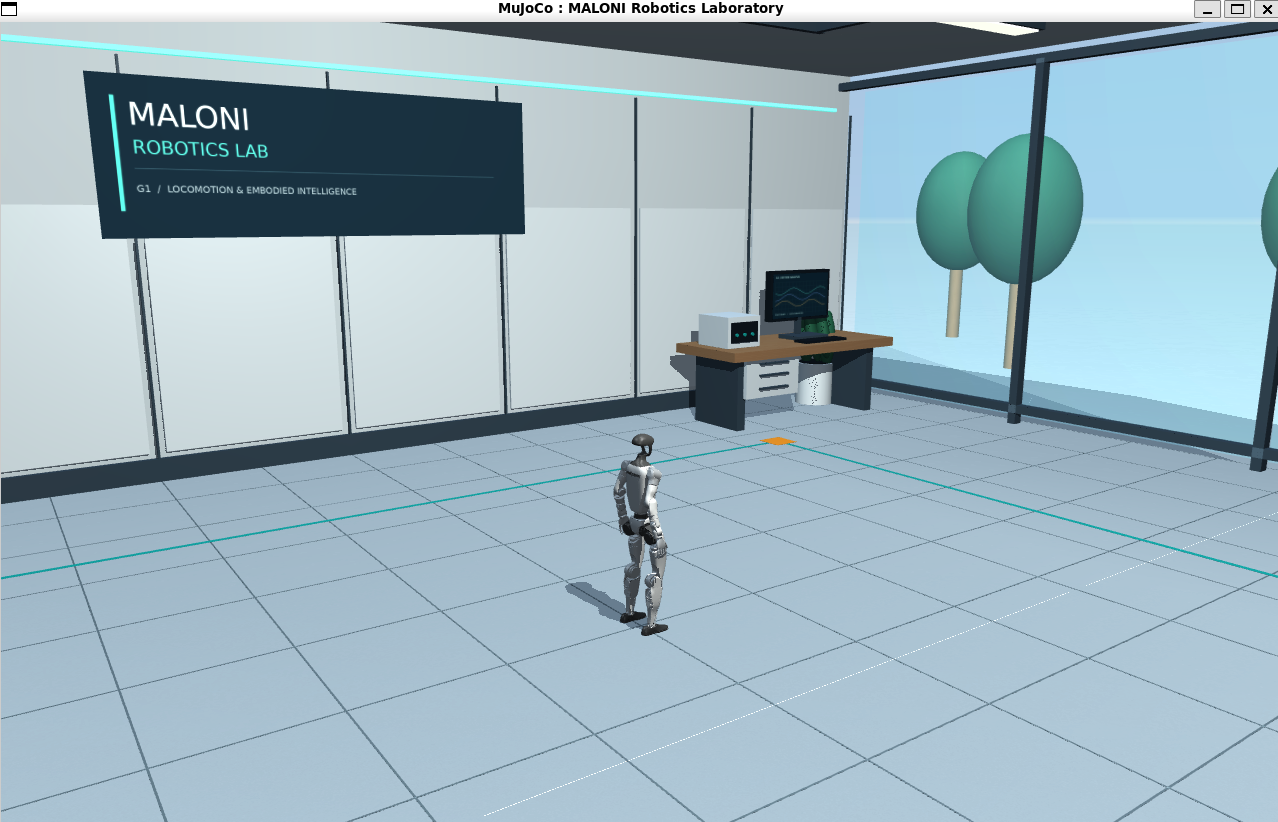Click the "MuJoCo : MALONI Robotics Laboratory" title text

640,8
